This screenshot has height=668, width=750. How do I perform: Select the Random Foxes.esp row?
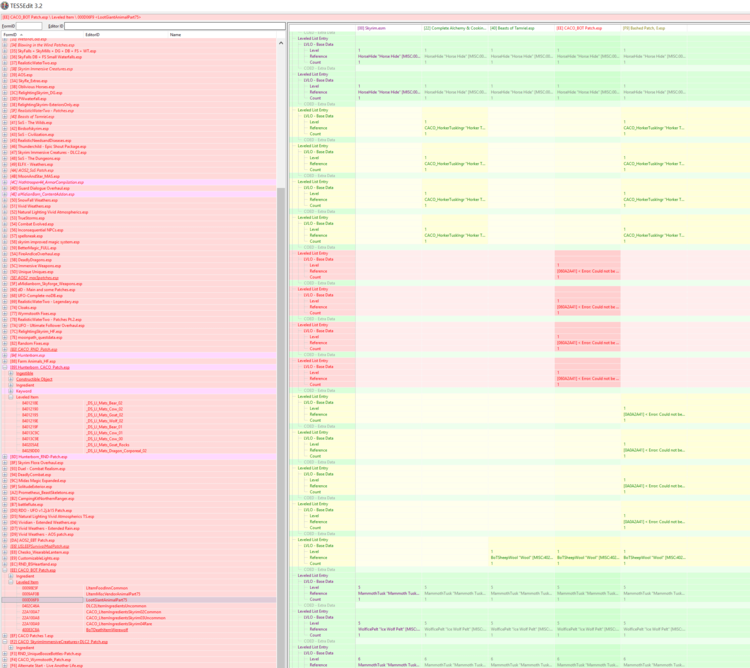click(x=139, y=343)
